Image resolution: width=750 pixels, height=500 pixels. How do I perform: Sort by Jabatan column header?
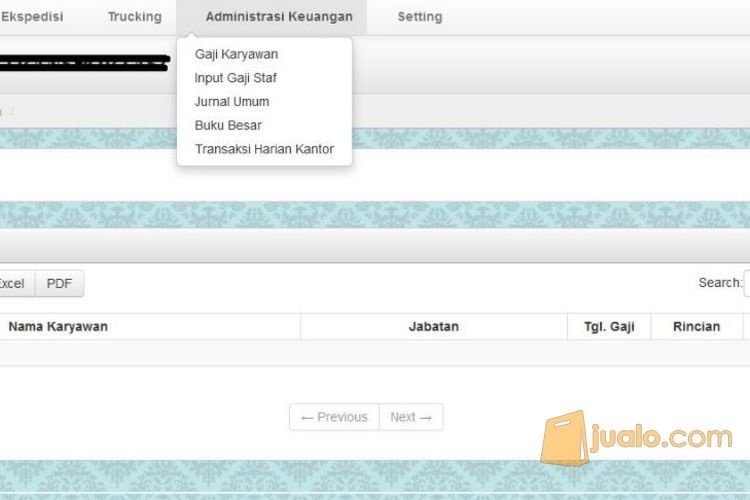click(434, 326)
